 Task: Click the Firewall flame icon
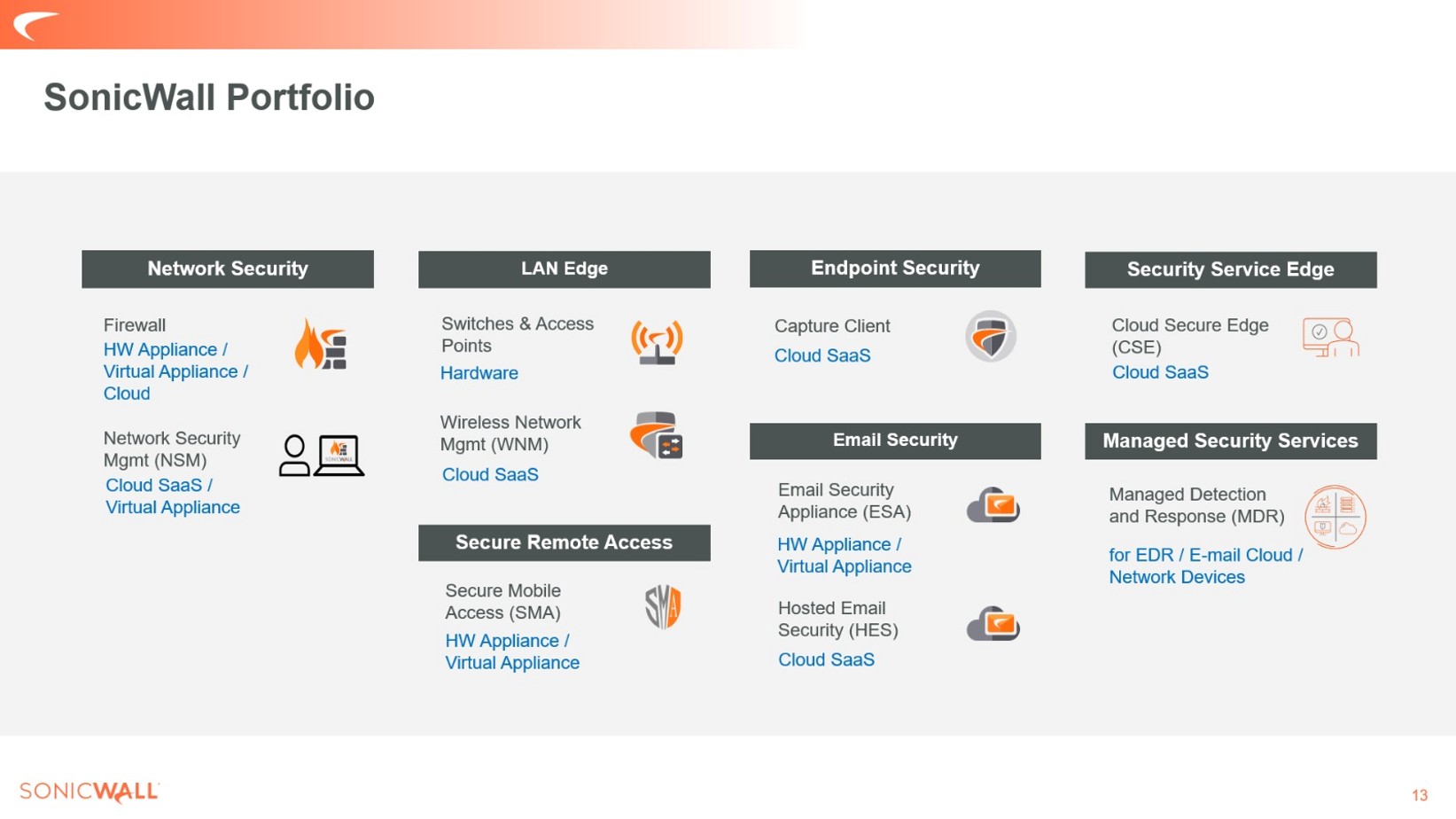coord(320,344)
